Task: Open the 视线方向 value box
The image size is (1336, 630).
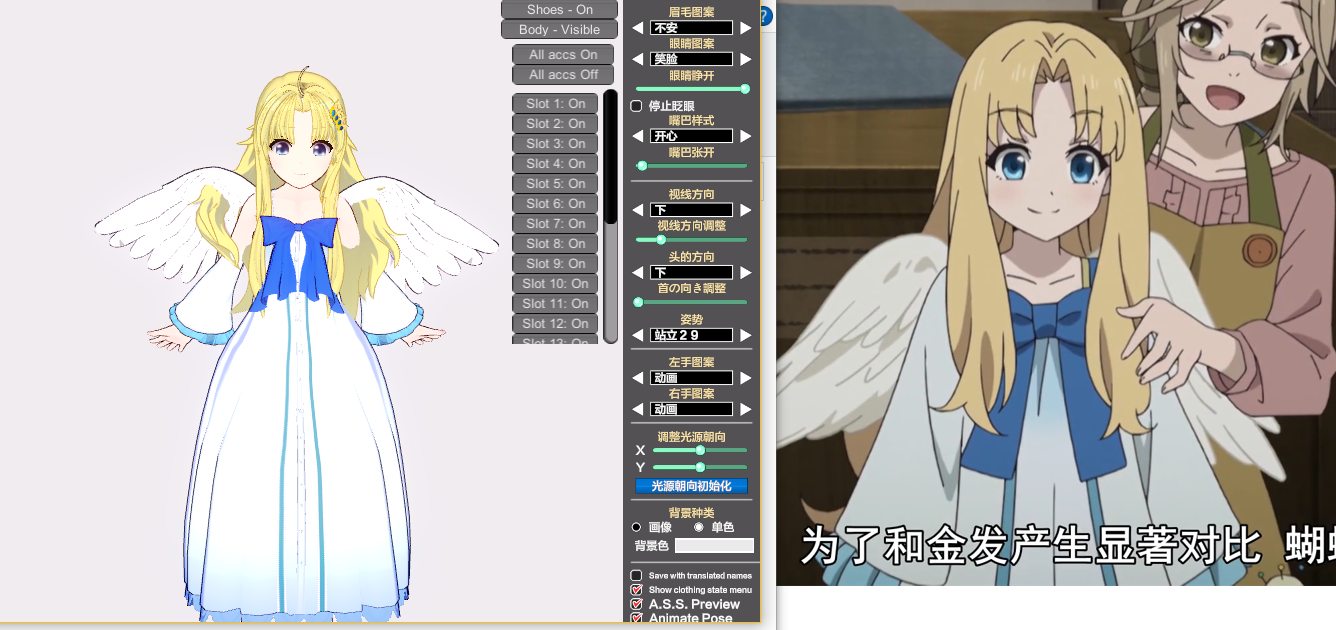Action: click(x=691, y=210)
